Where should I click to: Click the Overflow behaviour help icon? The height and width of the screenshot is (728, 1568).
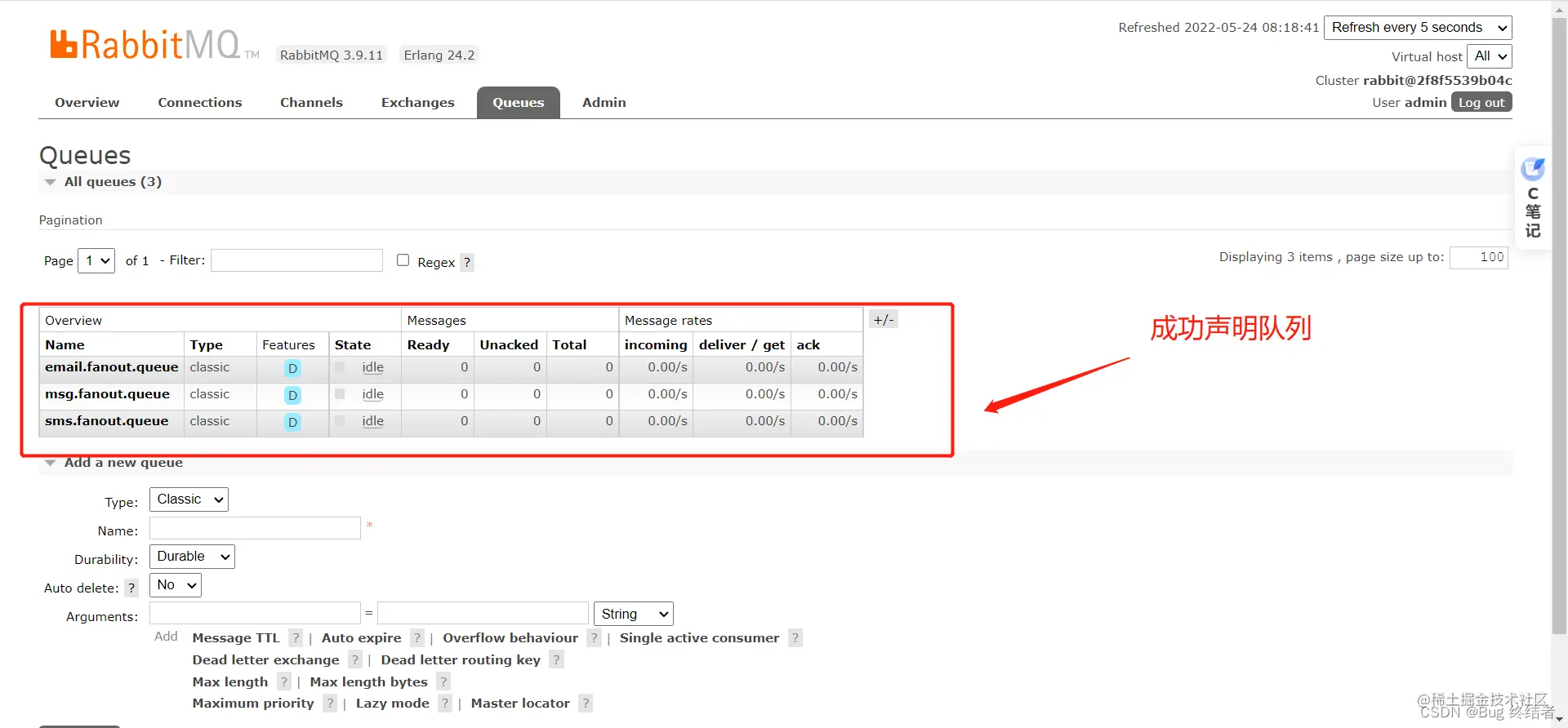595,638
